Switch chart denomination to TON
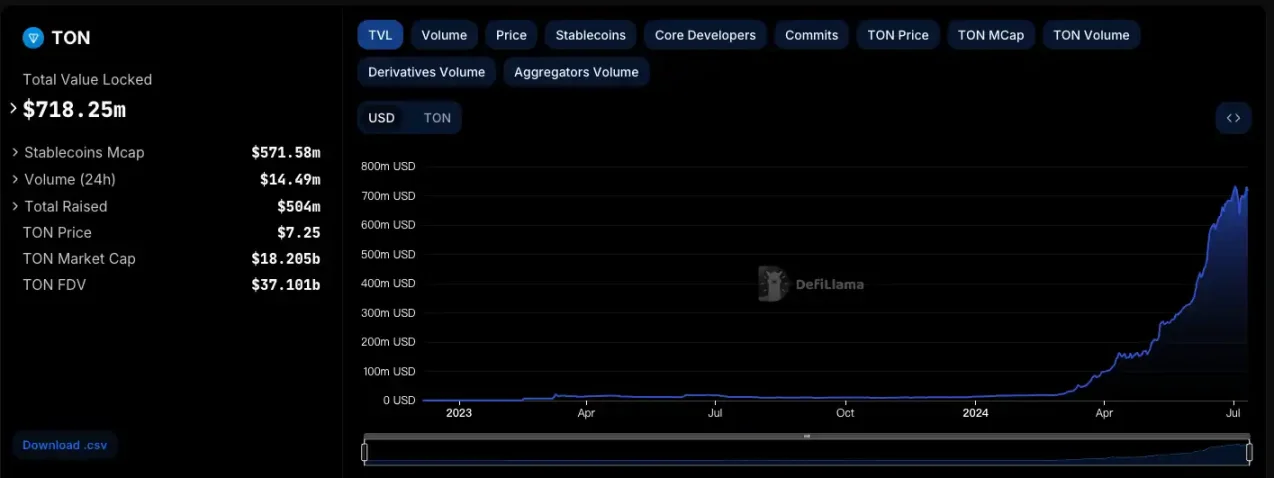The width and height of the screenshot is (1274, 478). click(x=437, y=118)
